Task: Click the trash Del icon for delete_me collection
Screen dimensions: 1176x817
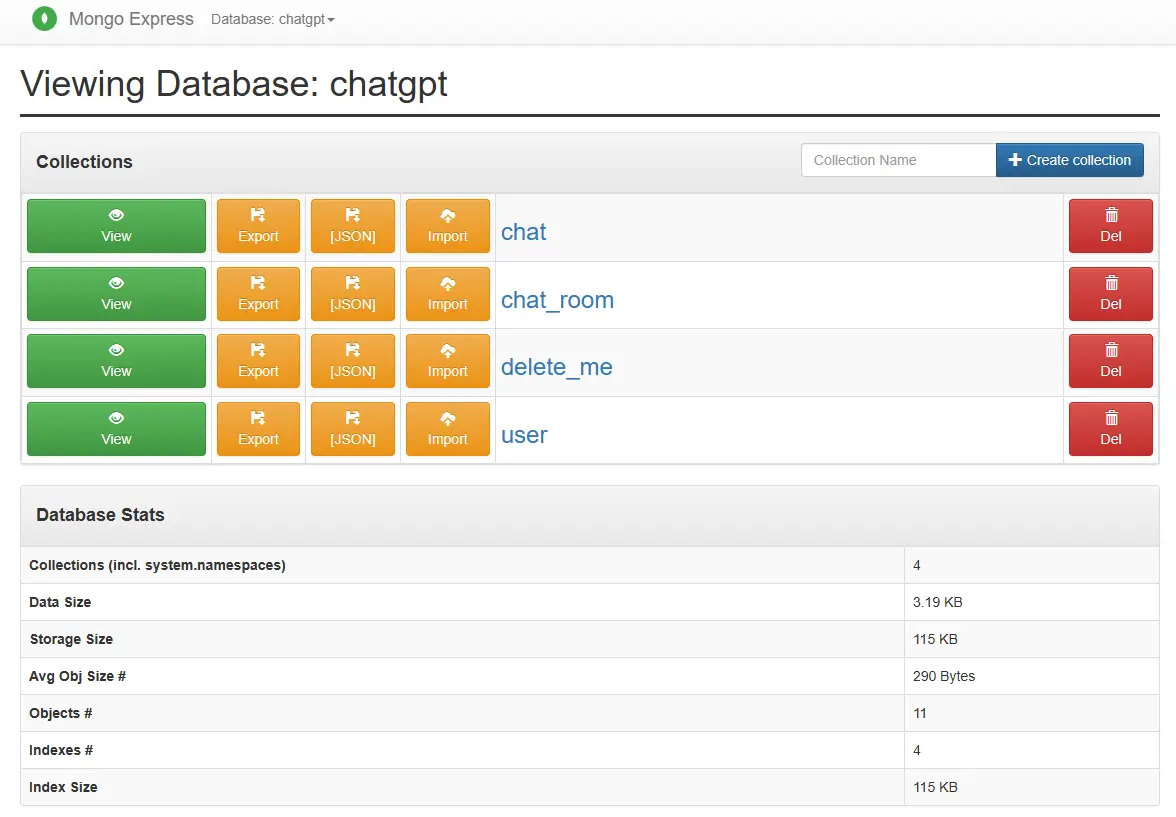Action: 1110,351
